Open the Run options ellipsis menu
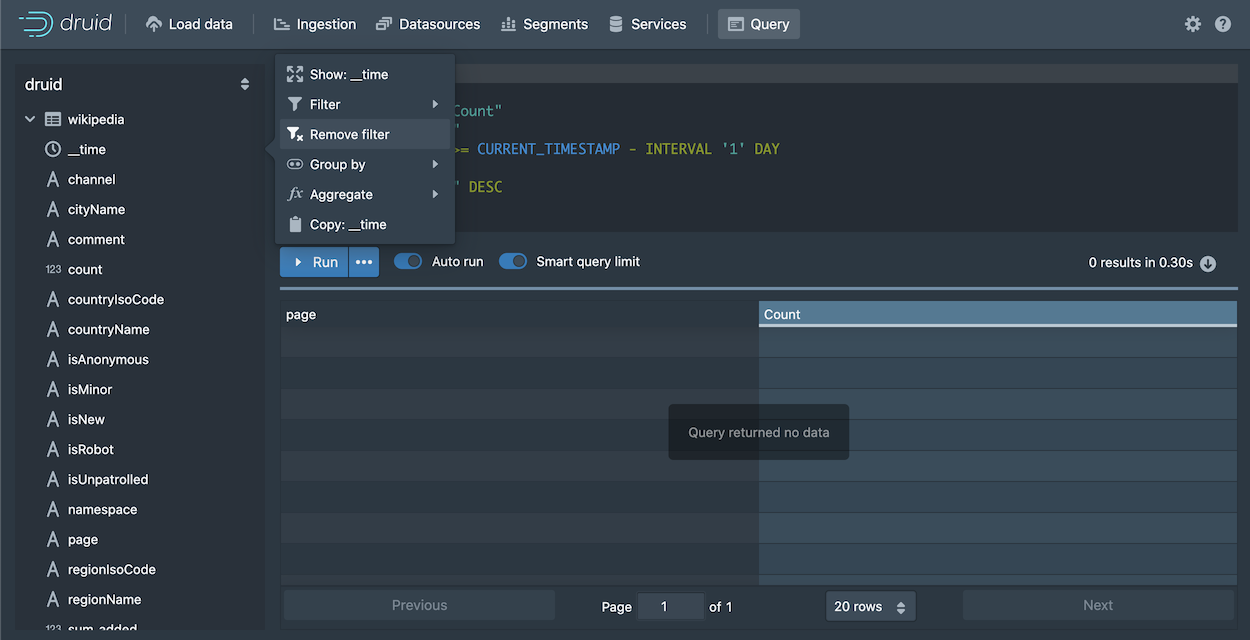 tap(364, 262)
